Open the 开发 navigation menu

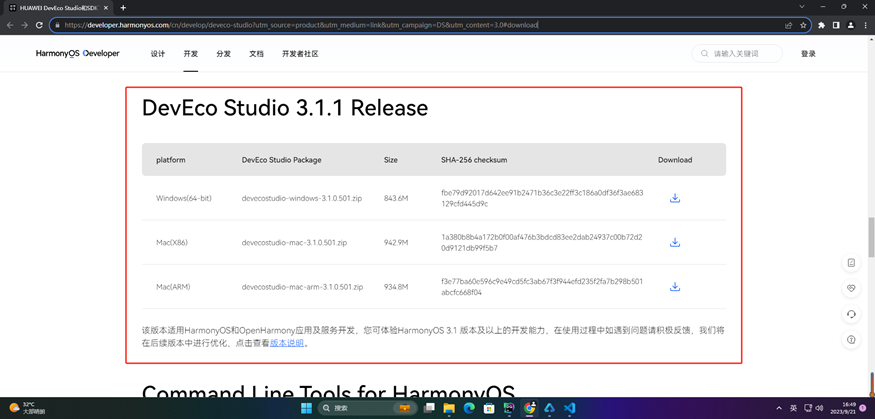tap(191, 54)
